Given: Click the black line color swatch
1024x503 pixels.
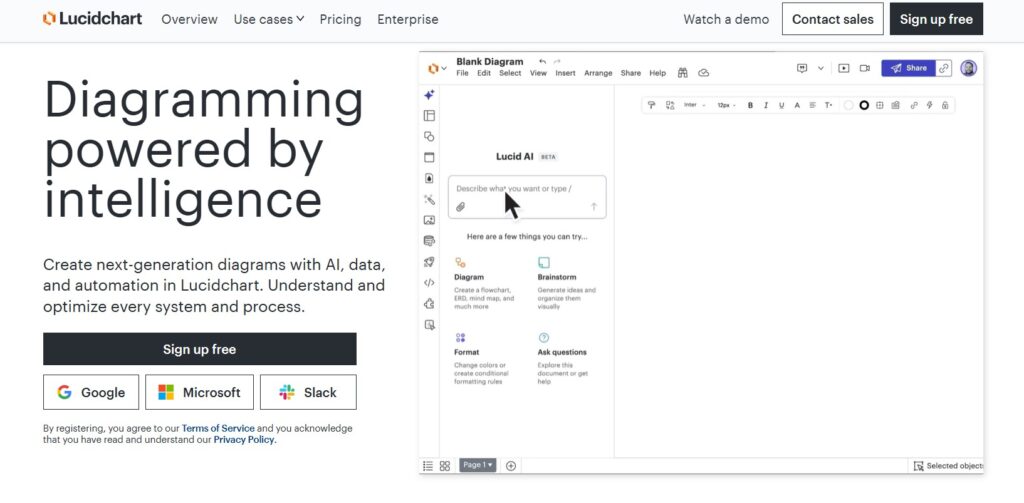Looking at the screenshot, I should (864, 105).
